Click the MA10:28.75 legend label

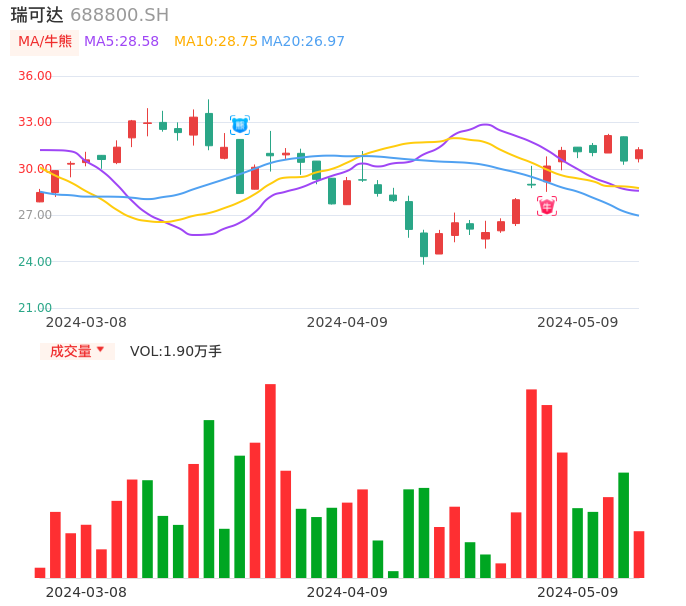(x=216, y=42)
